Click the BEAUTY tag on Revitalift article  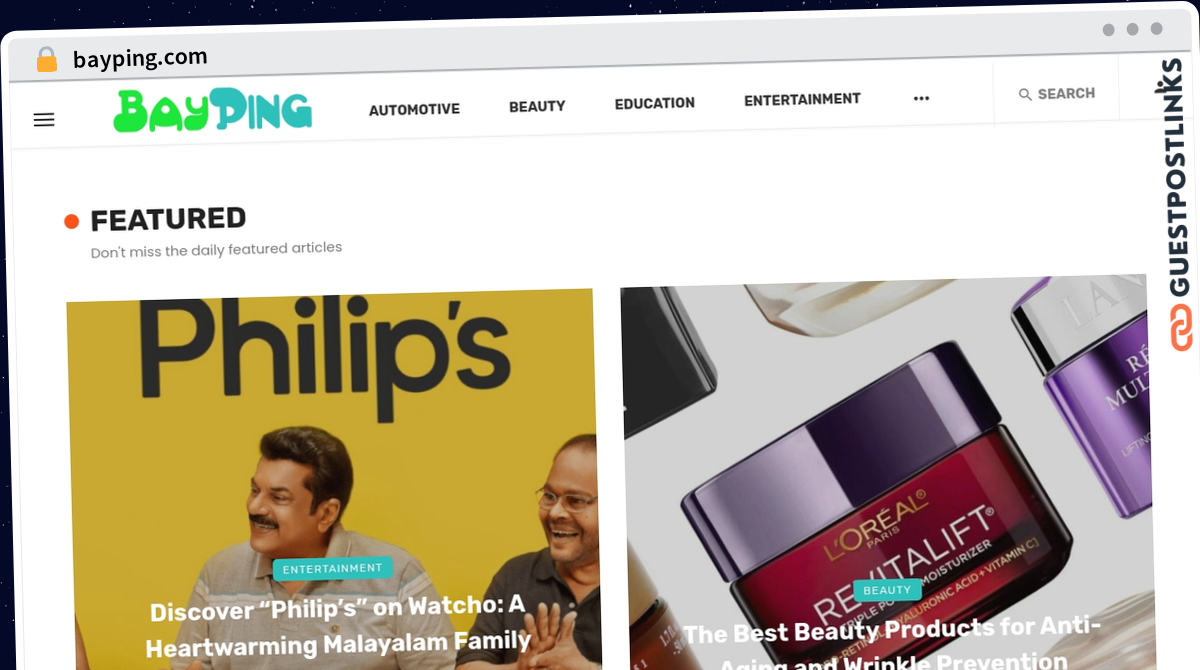pos(887,590)
